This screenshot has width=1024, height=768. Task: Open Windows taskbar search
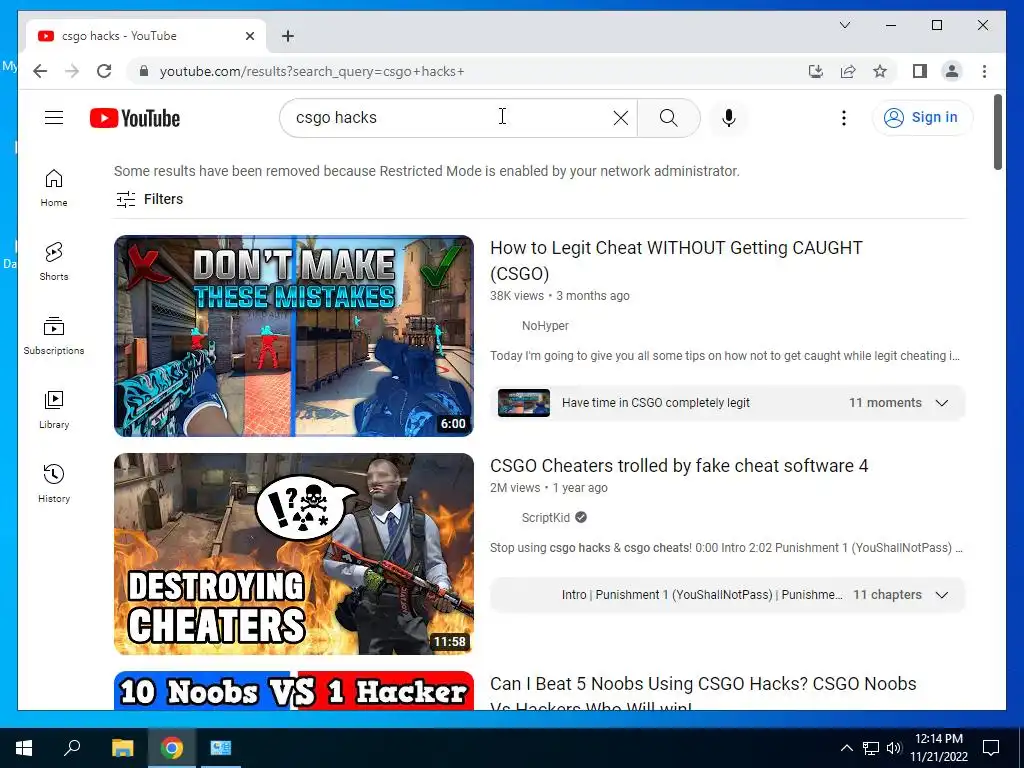(x=72, y=748)
